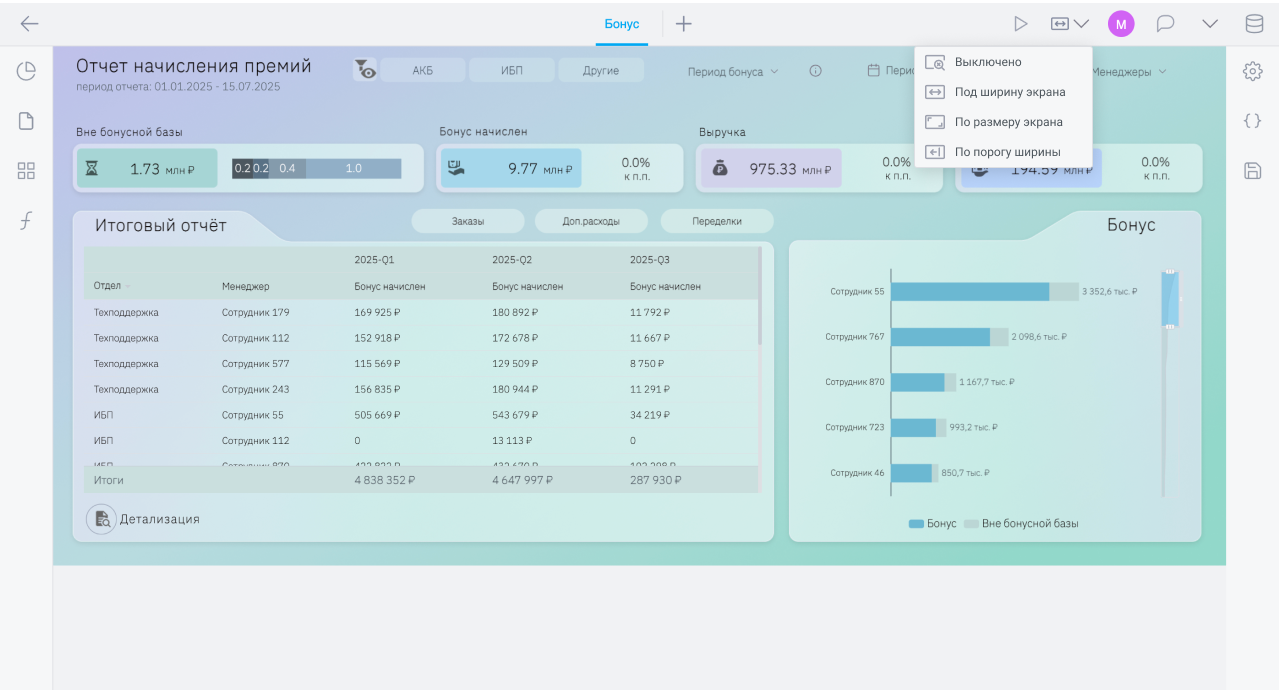The width and height of the screenshot is (1279, 690).
Task: Toggle the ИБП filter button
Action: click(x=512, y=70)
